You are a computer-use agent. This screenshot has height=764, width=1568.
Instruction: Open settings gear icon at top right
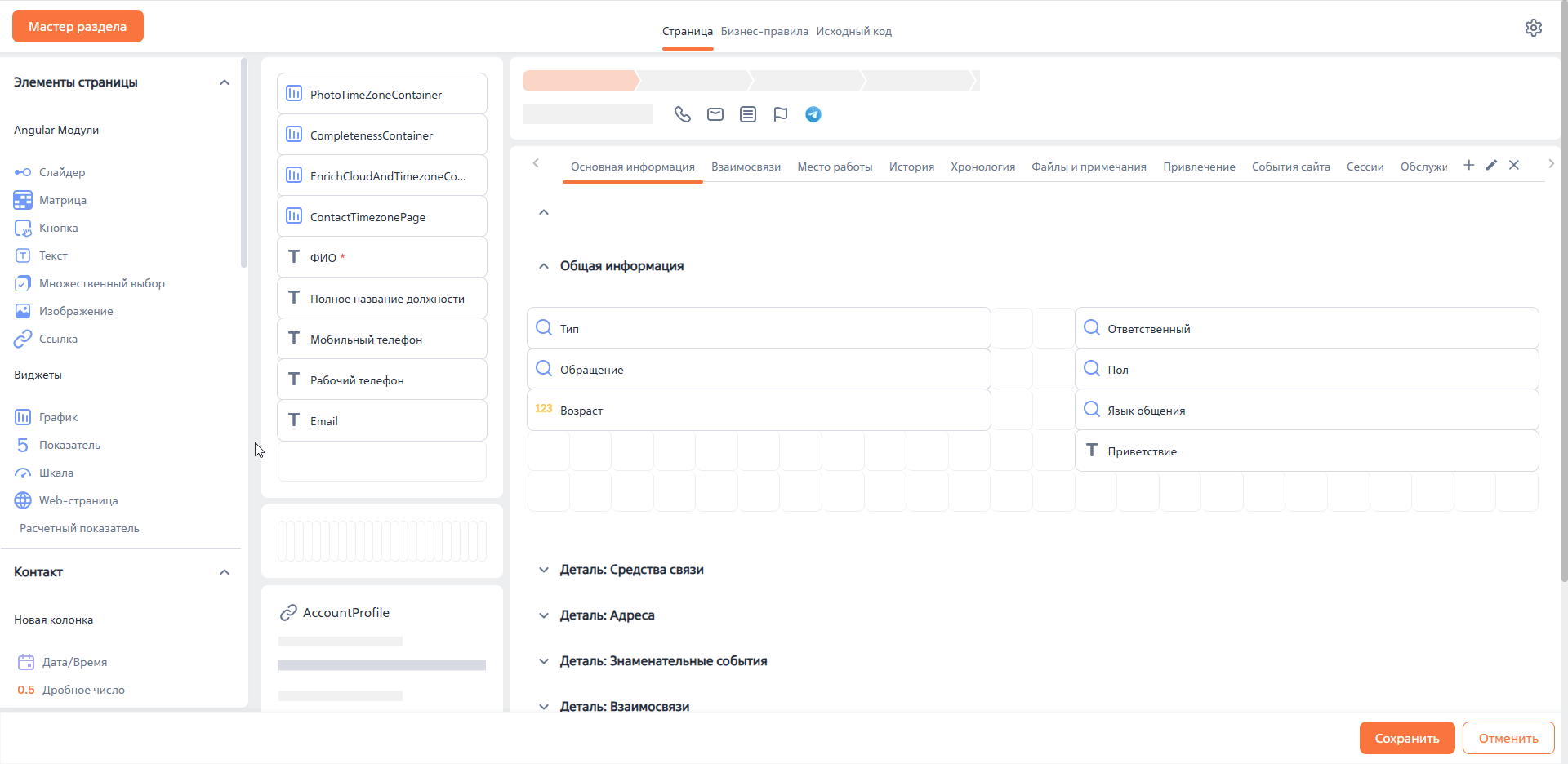point(1533,28)
